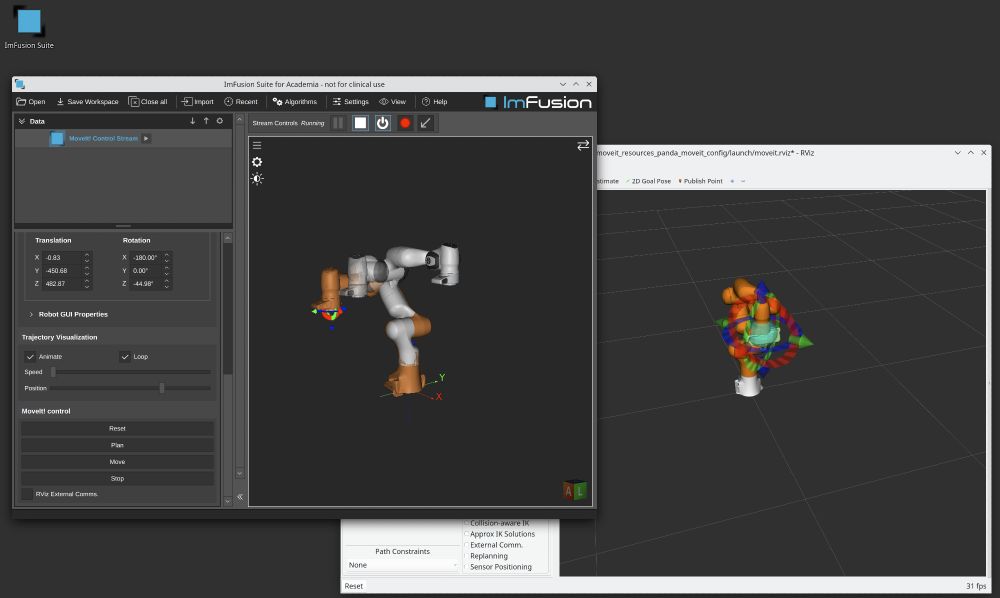Click the orientation cube in 3D view

click(x=575, y=490)
